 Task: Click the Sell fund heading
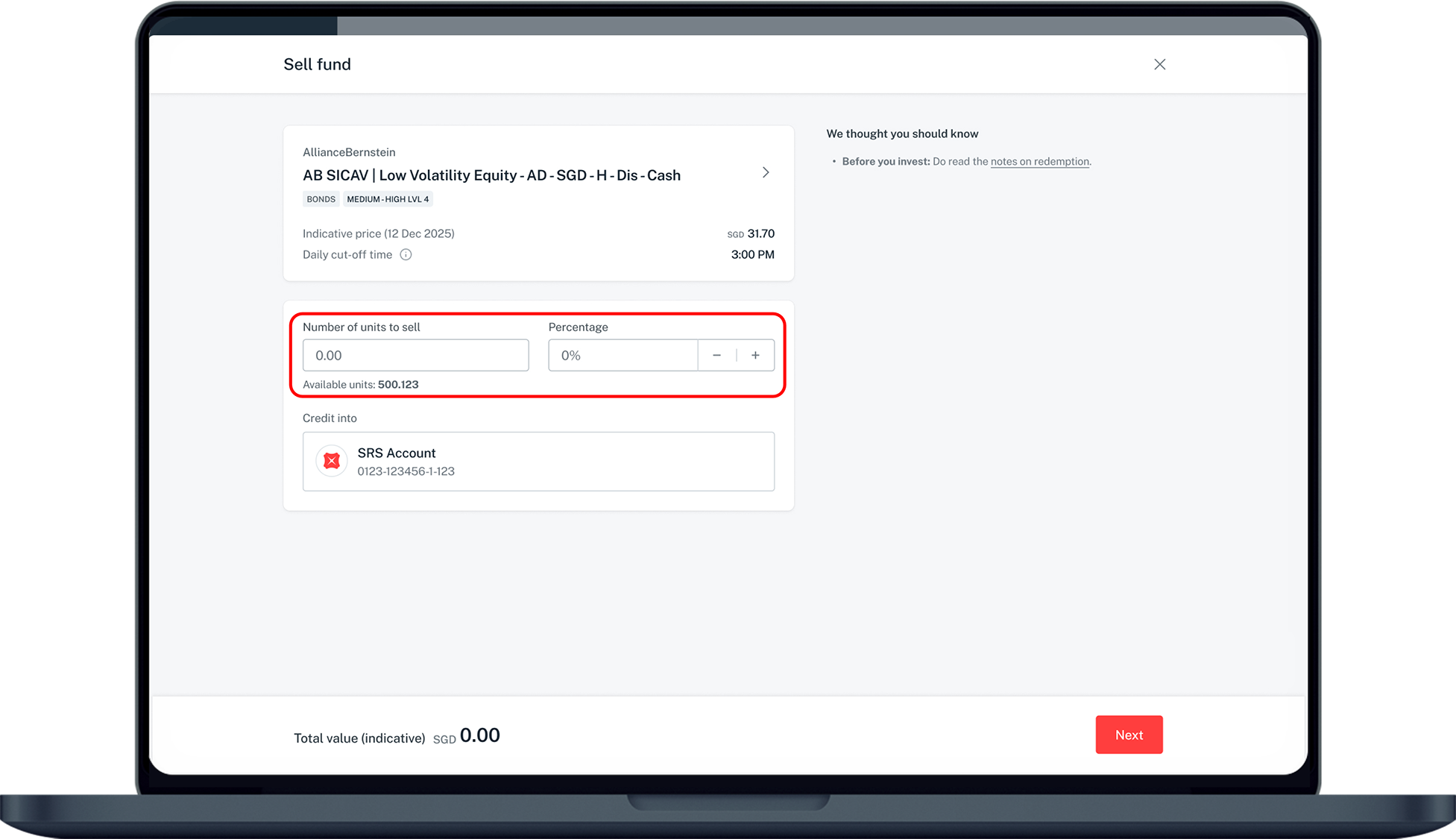(x=317, y=64)
